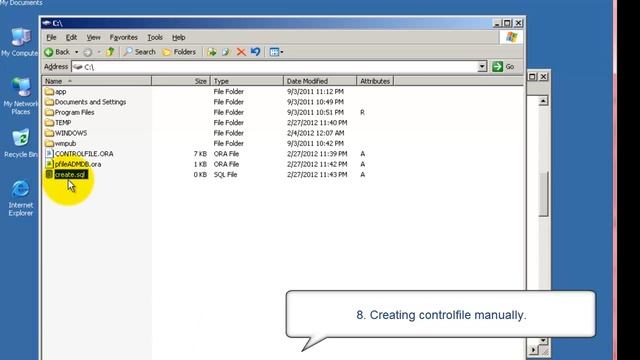Open the View menu
640x360 pixels.
93,38
